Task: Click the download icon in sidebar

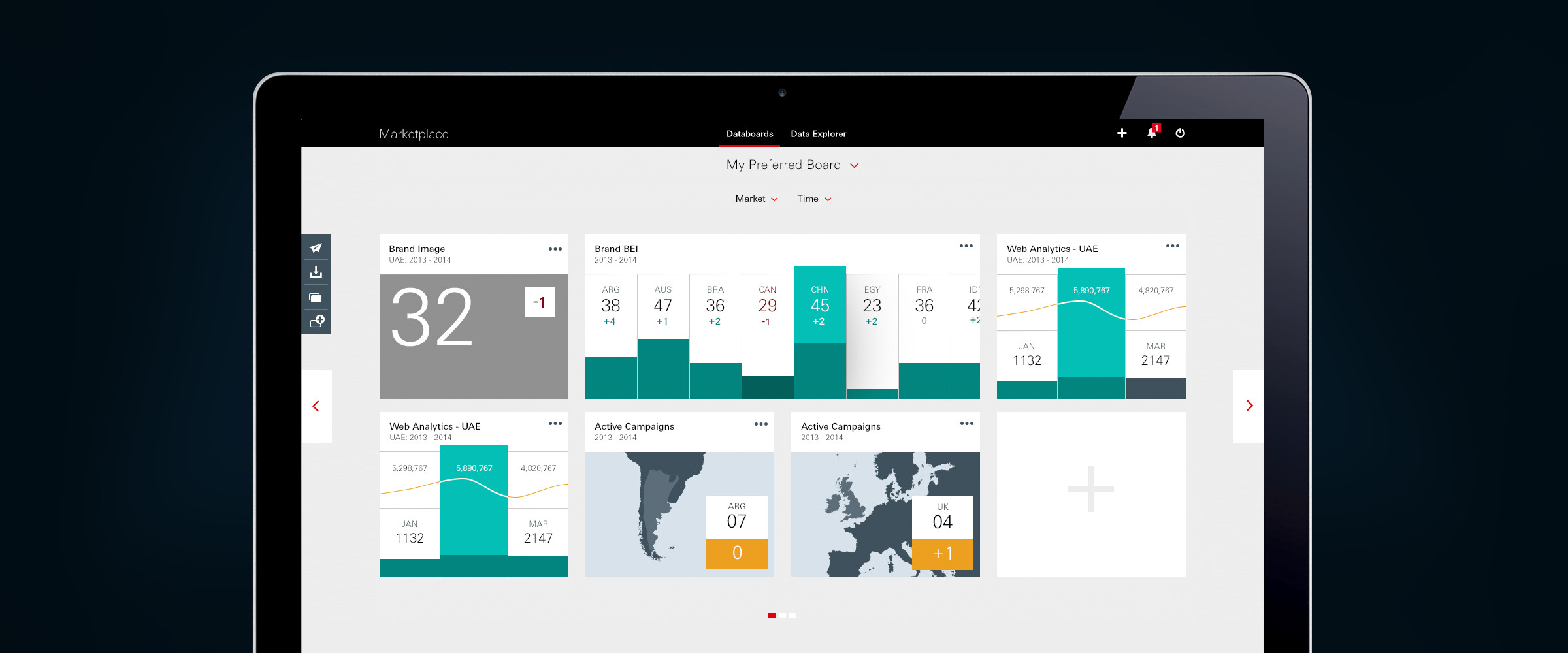Action: coord(316,272)
